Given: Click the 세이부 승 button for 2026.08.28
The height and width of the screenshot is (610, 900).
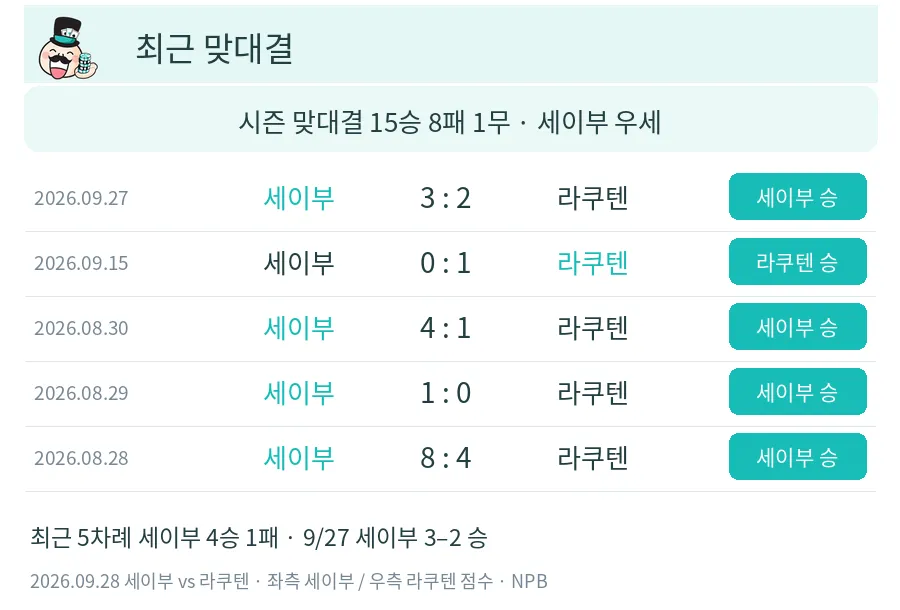Looking at the screenshot, I should [797, 457].
